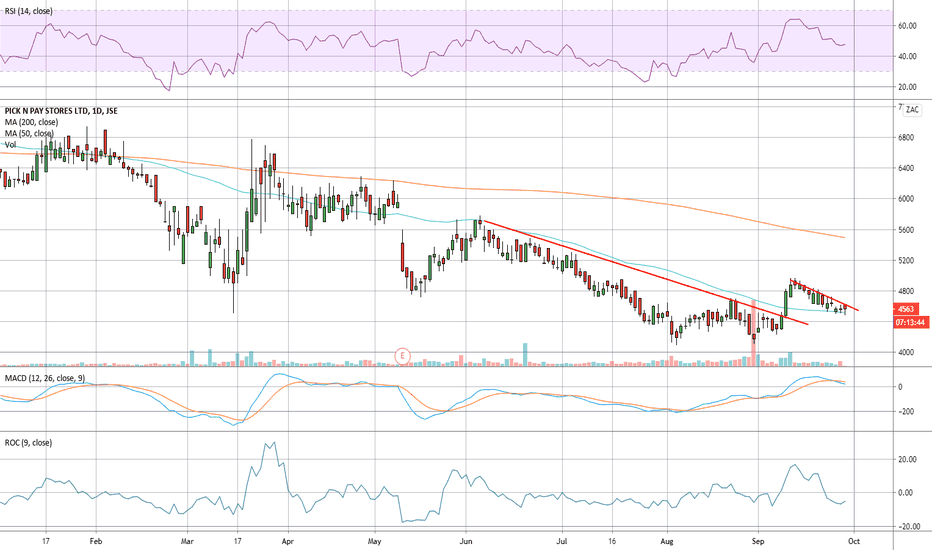Click the RSI 60.00 axis value
The width and height of the screenshot is (932, 550).
point(908,26)
